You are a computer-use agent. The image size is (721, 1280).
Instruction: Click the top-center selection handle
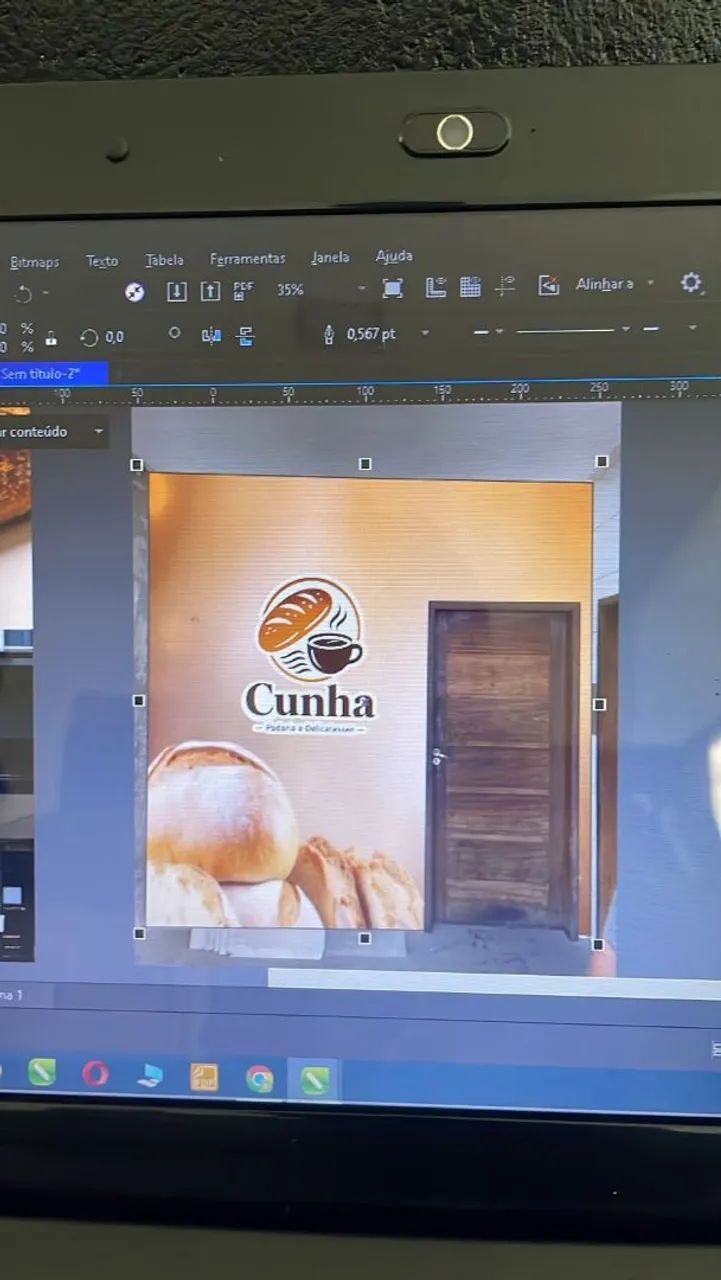click(x=365, y=464)
